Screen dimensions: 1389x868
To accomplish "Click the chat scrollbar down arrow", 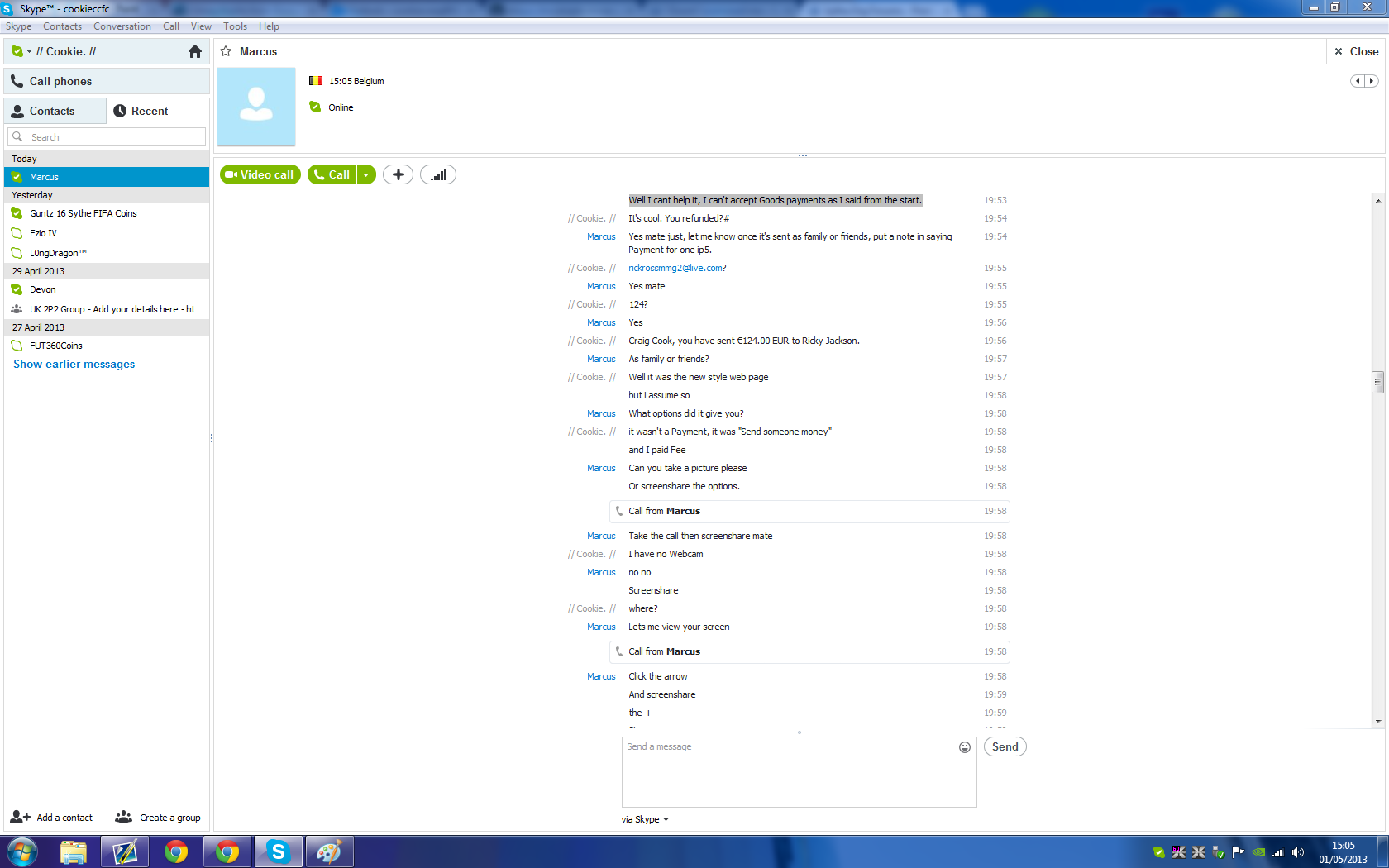I will pos(1378,722).
